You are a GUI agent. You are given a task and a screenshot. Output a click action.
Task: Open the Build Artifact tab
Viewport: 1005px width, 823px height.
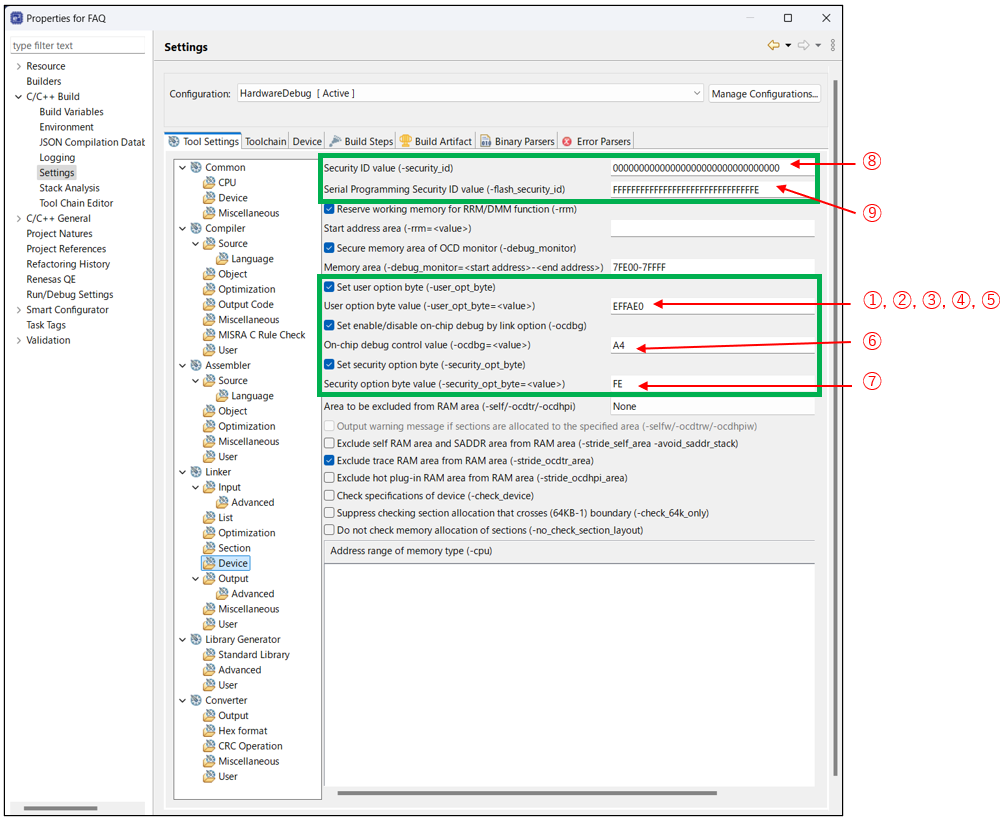(436, 142)
